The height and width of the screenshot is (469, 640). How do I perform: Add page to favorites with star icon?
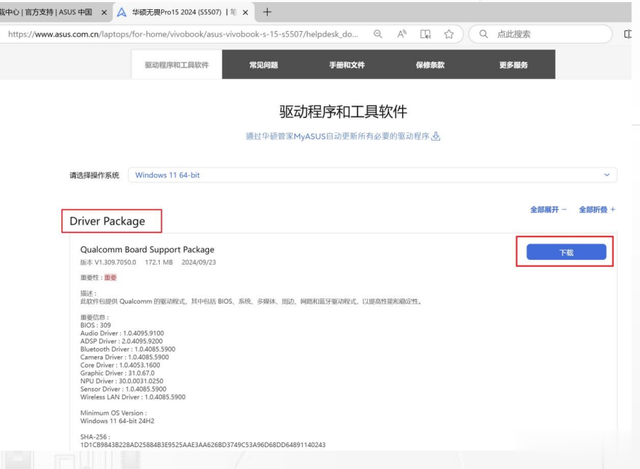coord(449,34)
